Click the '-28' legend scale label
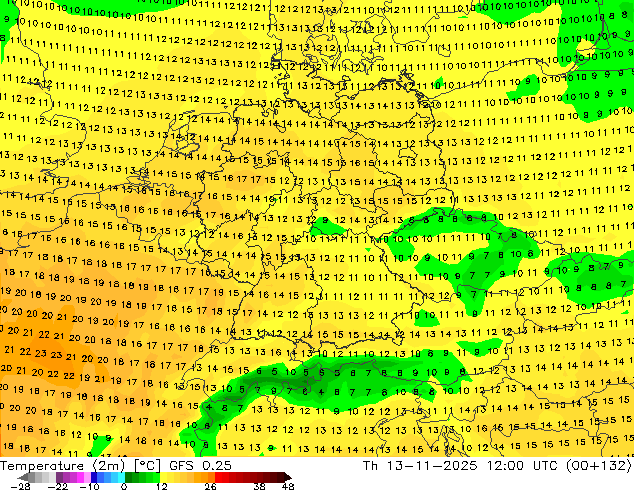634x490 pixels. point(20,486)
